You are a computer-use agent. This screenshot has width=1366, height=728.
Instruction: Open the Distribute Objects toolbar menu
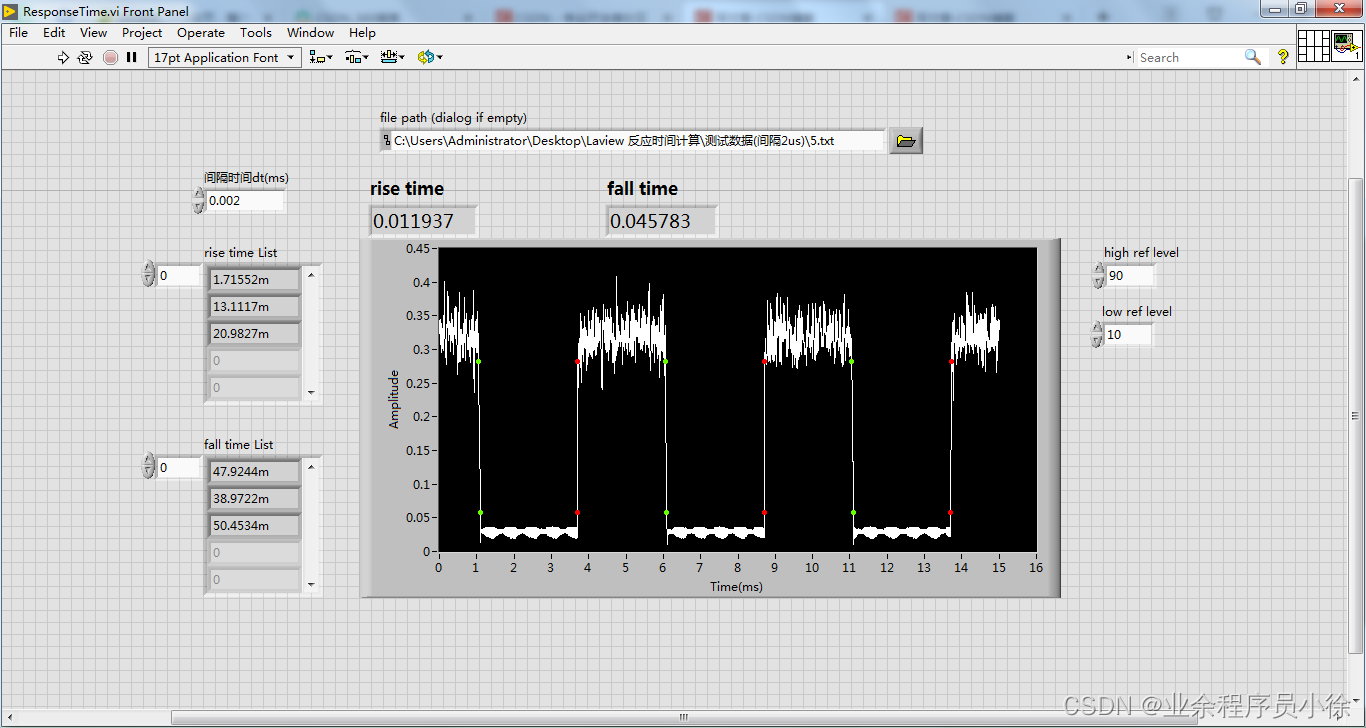tap(357, 57)
